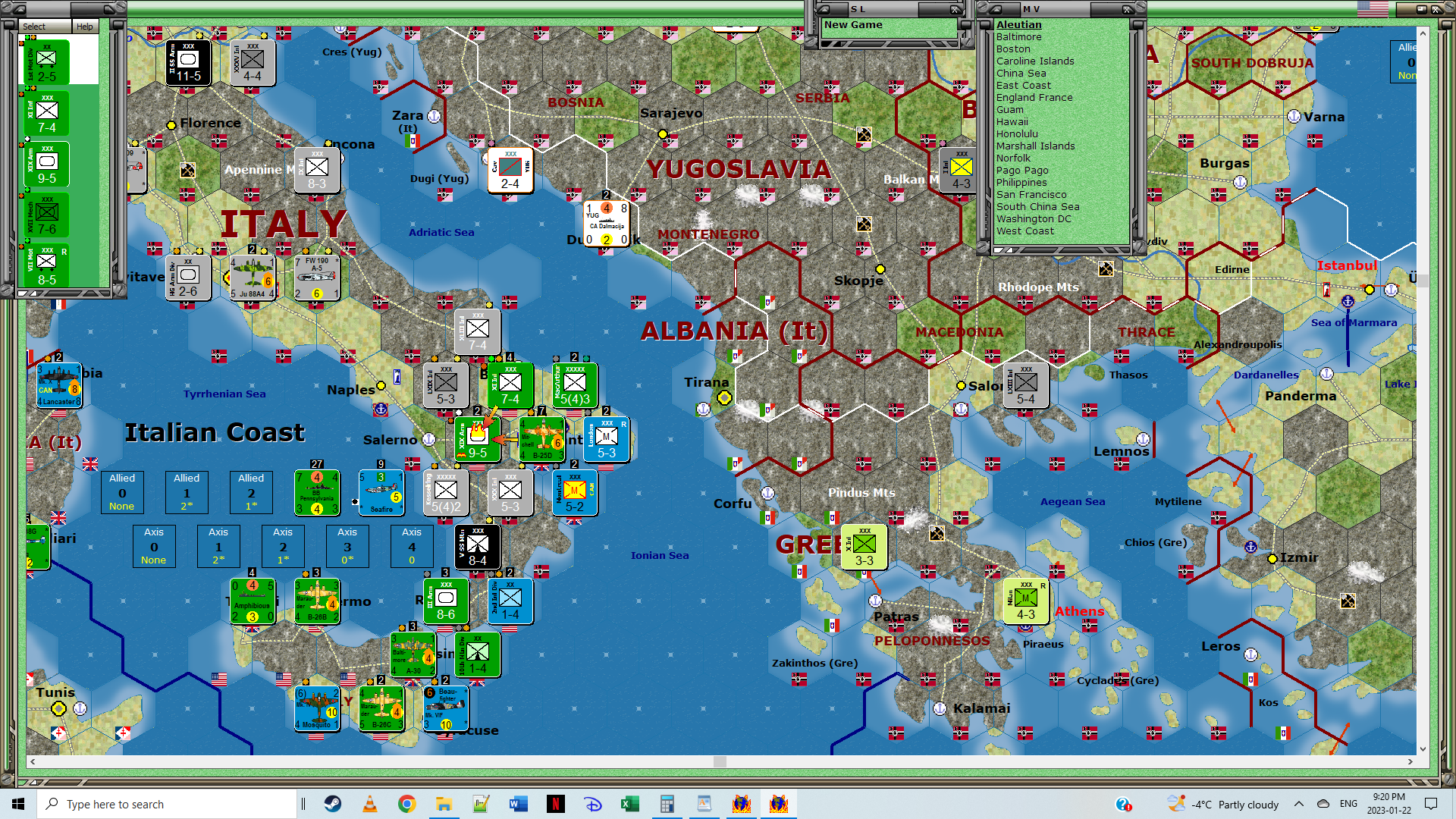
Task: Pick 1st Mot Div 2-5 in Select panel
Action: pos(47,62)
